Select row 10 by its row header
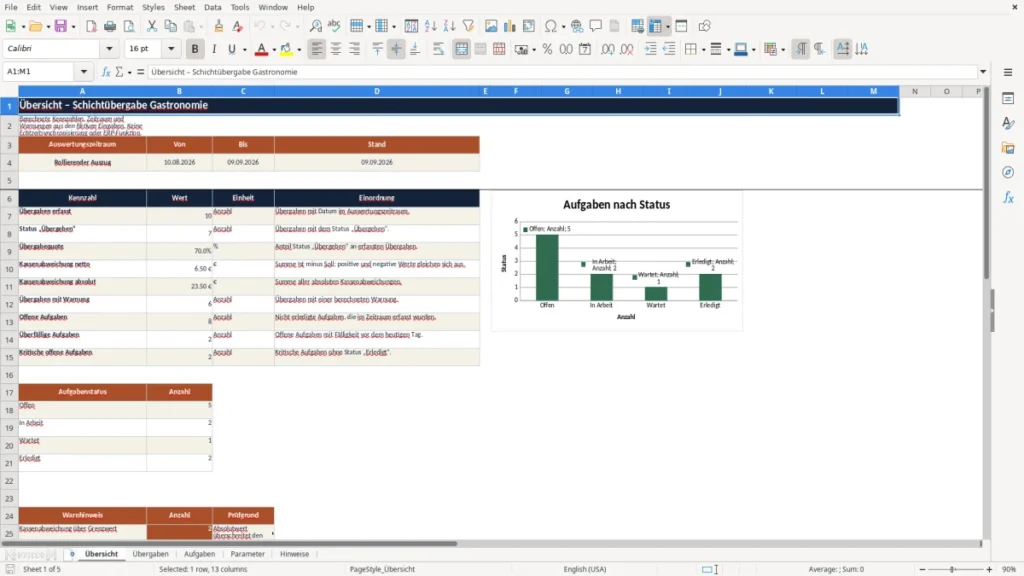Viewport: 1024px width, 576px height. 9,269
